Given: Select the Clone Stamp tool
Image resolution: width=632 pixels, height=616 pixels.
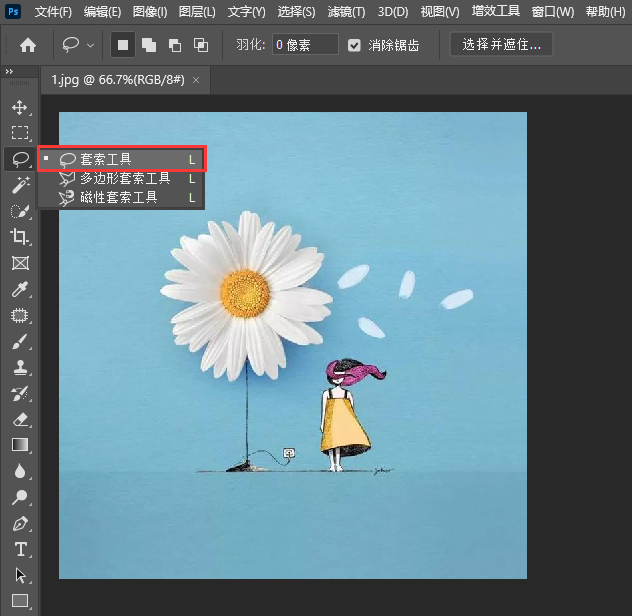Looking at the screenshot, I should pyautogui.click(x=19, y=367).
